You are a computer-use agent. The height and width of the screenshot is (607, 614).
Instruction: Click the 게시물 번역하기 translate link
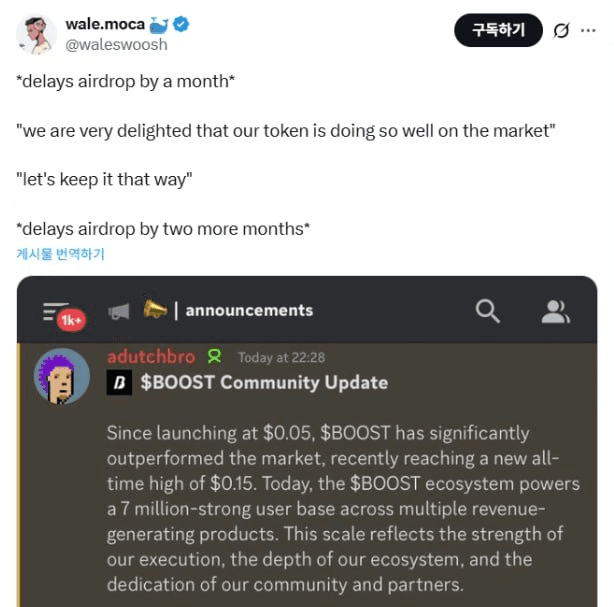(60, 254)
